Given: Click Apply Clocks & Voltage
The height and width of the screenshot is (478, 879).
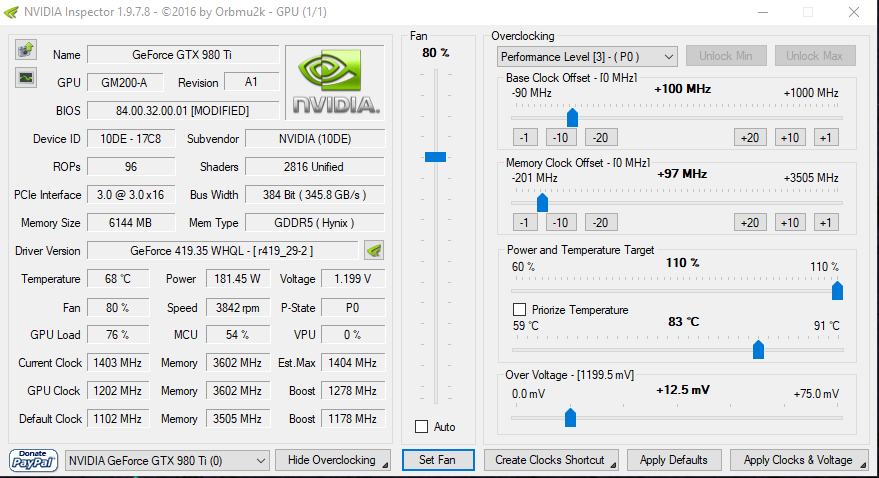Looking at the screenshot, I should pos(799,460).
